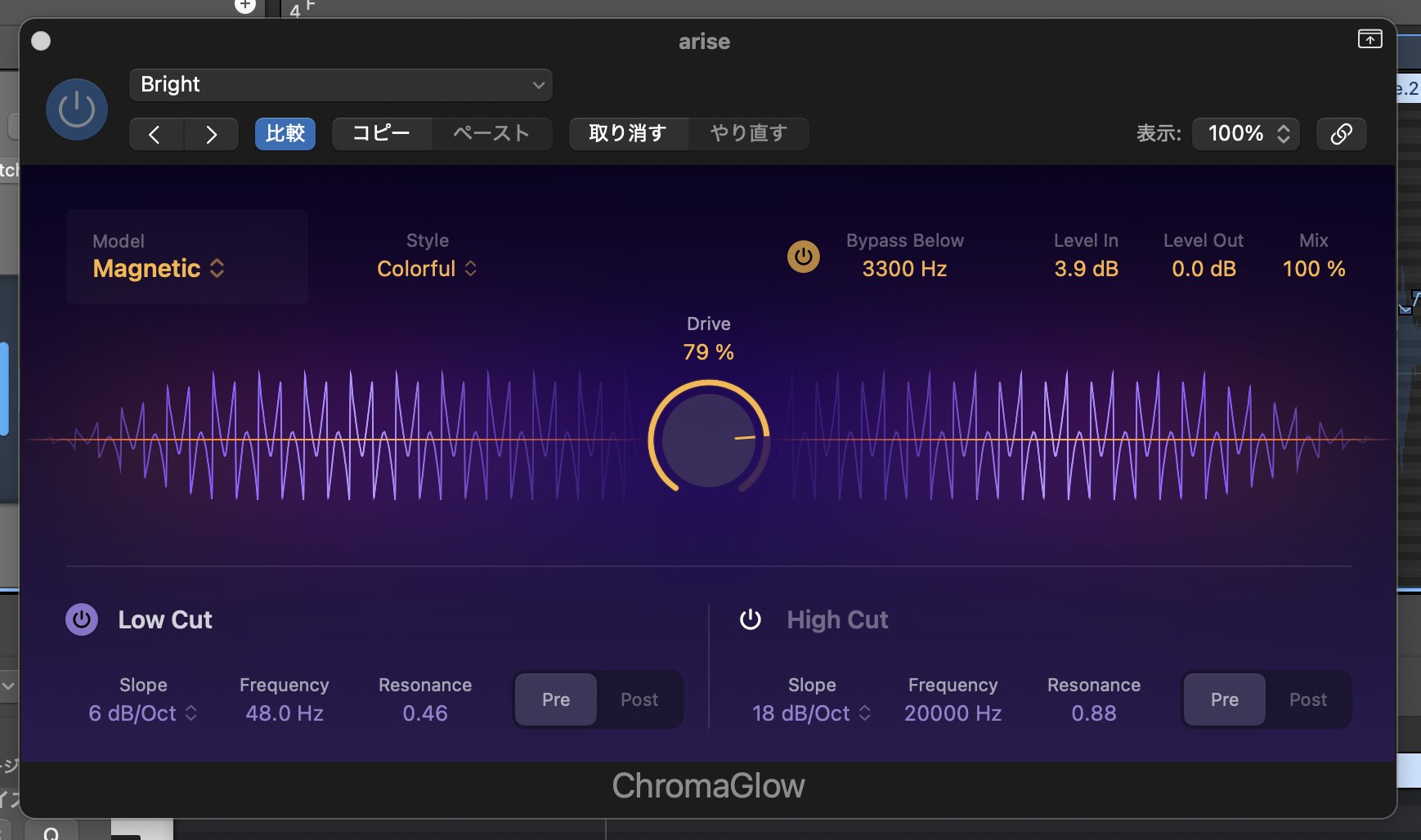The height and width of the screenshot is (840, 1421).
Task: Open the Low Cut slope 6 dB/Oct menu
Action: (x=143, y=713)
